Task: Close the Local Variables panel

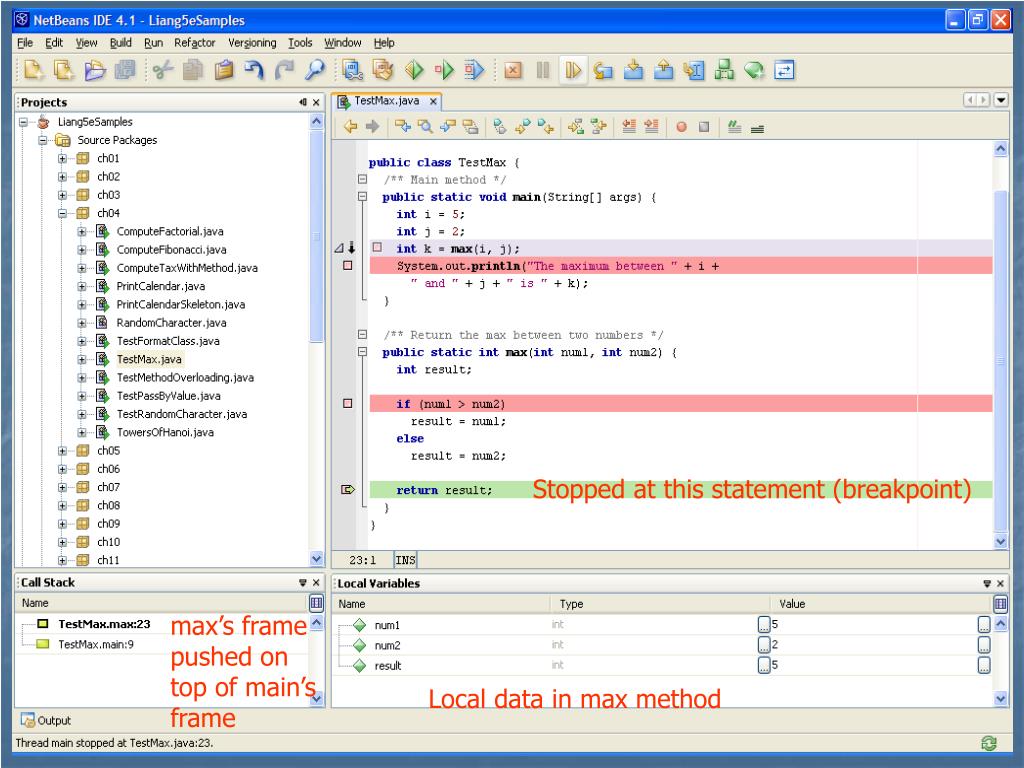Action: 1000,584
